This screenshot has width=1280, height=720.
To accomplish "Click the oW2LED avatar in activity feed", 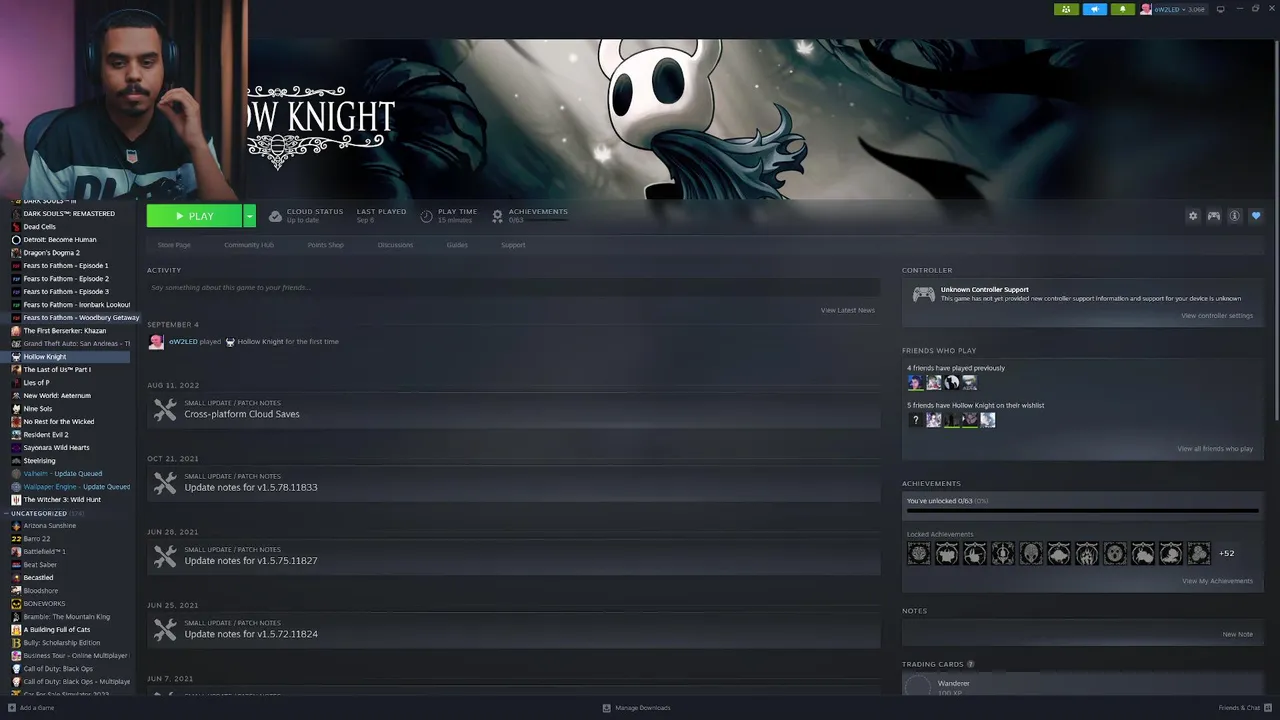I will 156,342.
